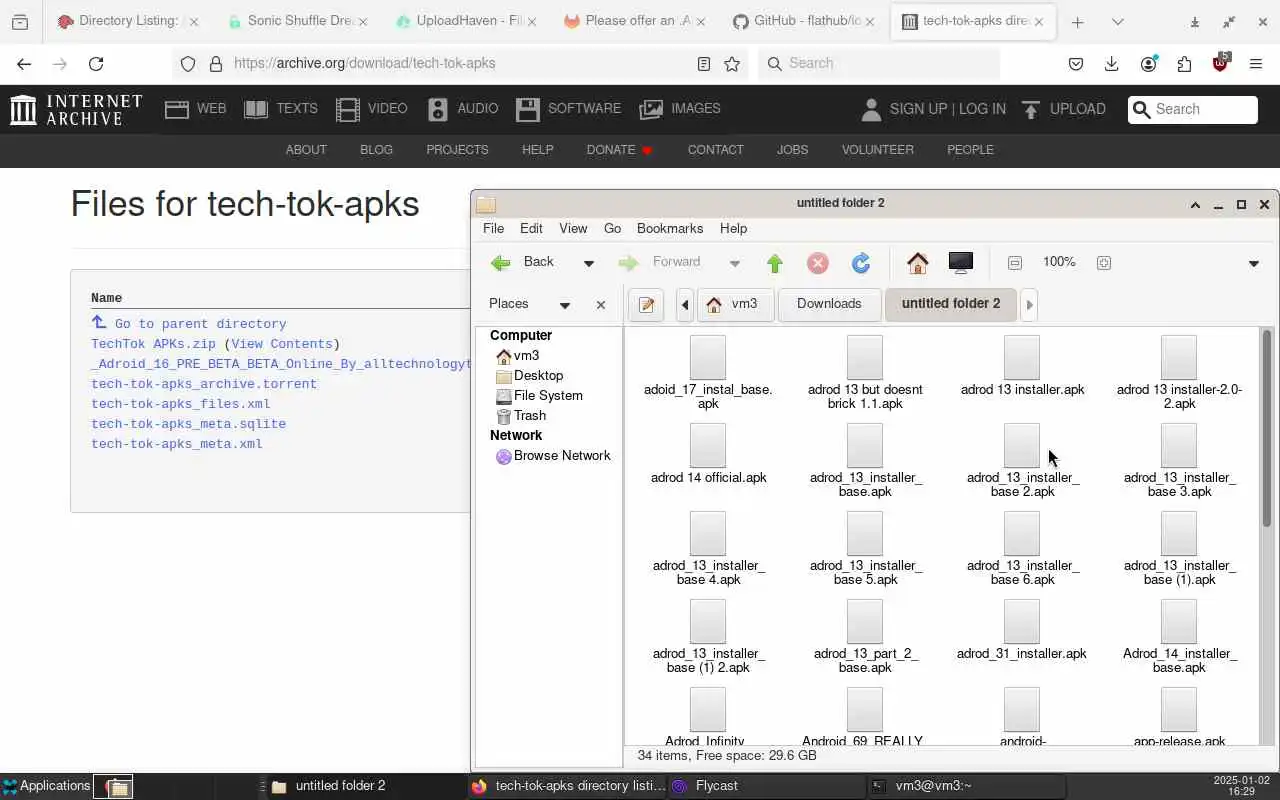1280x800 pixels.
Task: Click the zoom in icon after 100%
Action: click(1104, 263)
